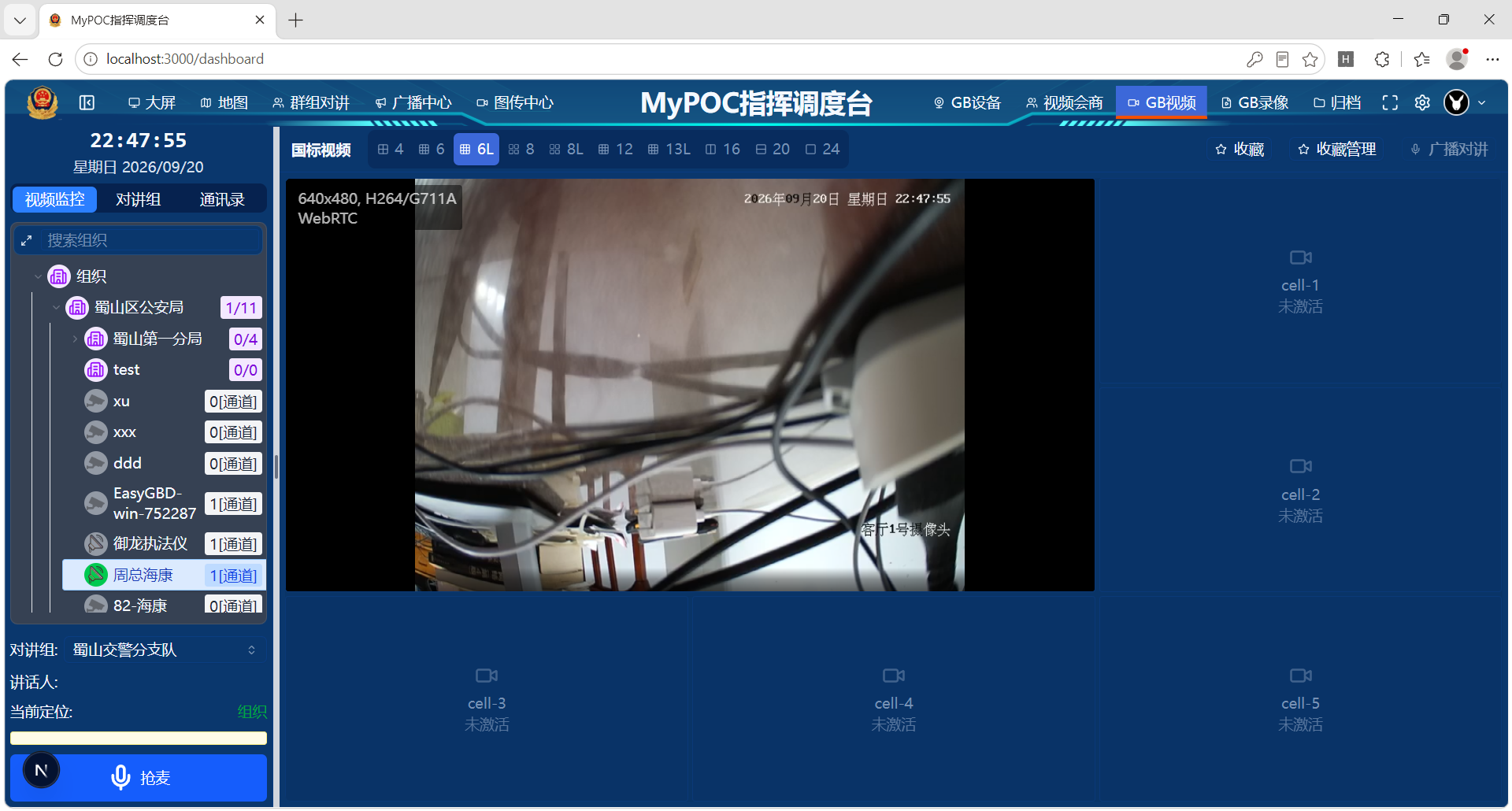Expand the 蜀山第一分局 tree node
Image resolution: width=1512 pixels, height=811 pixels.
(x=75, y=339)
